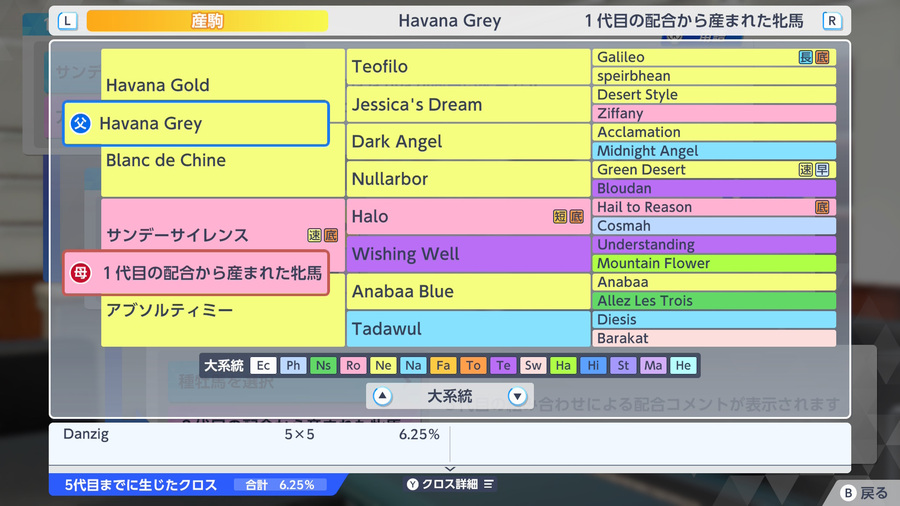The width and height of the screenshot is (900, 506).
Task: Click the B 戻る back button
Action: click(864, 493)
